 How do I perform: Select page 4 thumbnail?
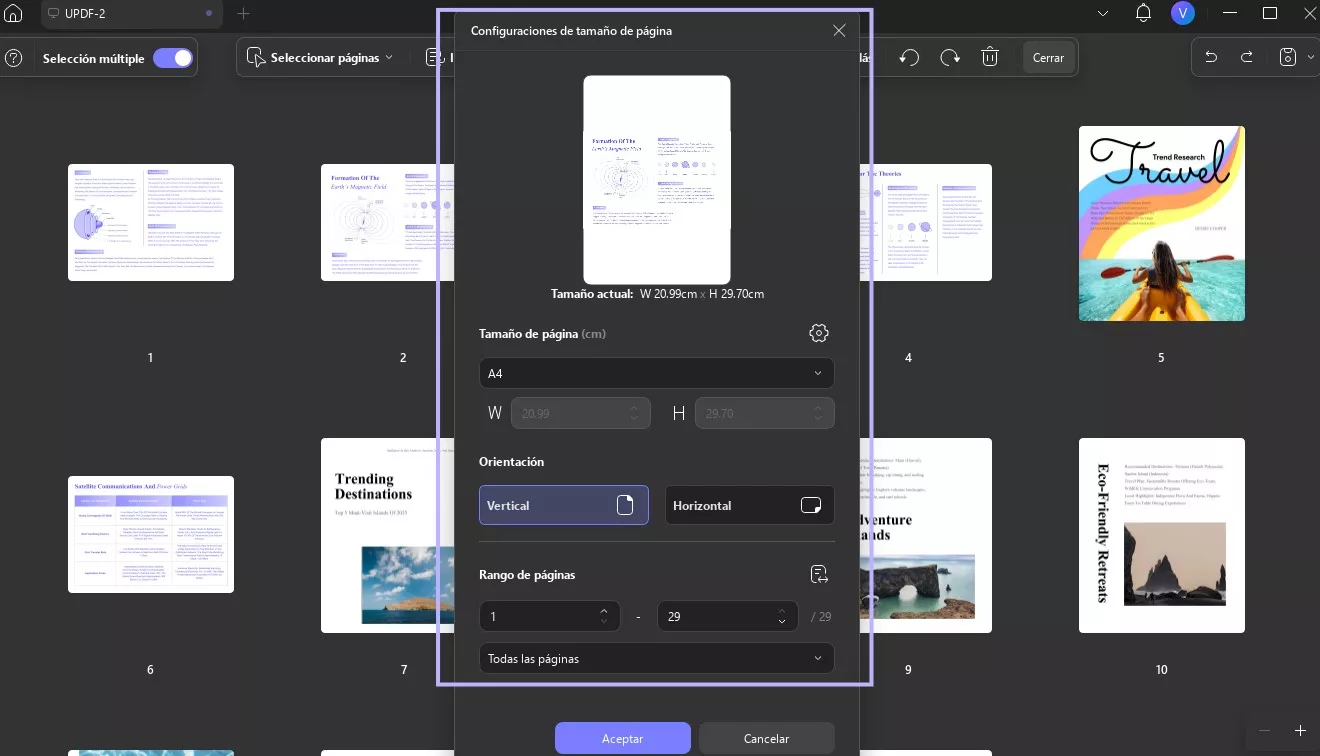[926, 222]
